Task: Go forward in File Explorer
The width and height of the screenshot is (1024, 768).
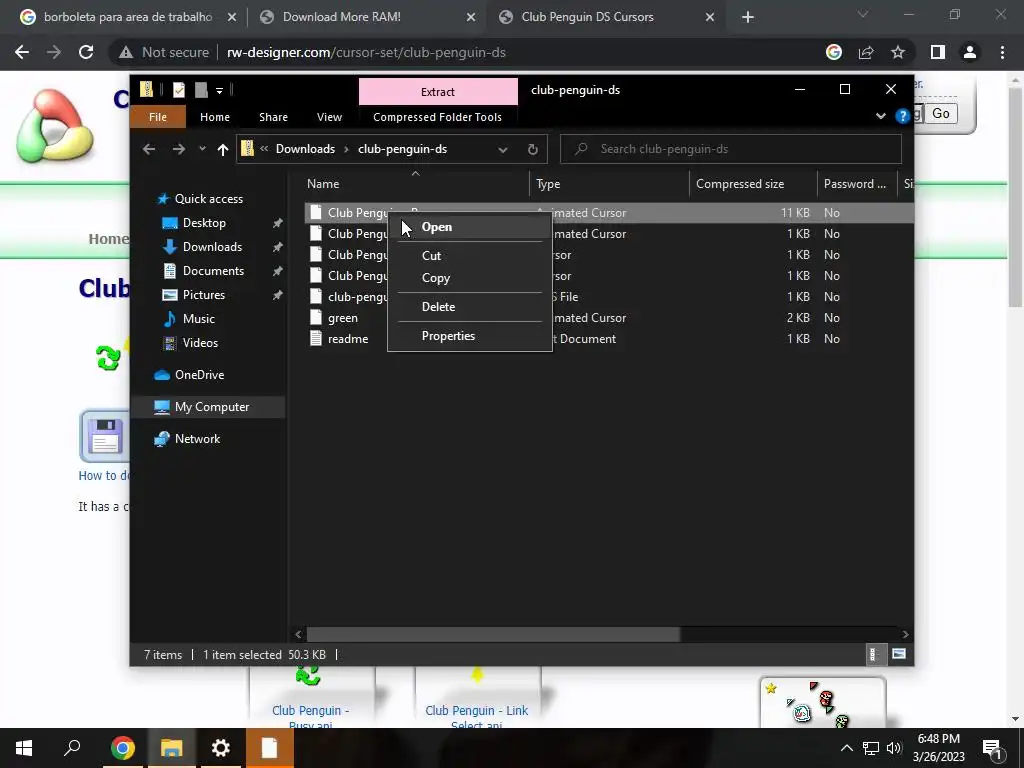Action: [x=178, y=149]
